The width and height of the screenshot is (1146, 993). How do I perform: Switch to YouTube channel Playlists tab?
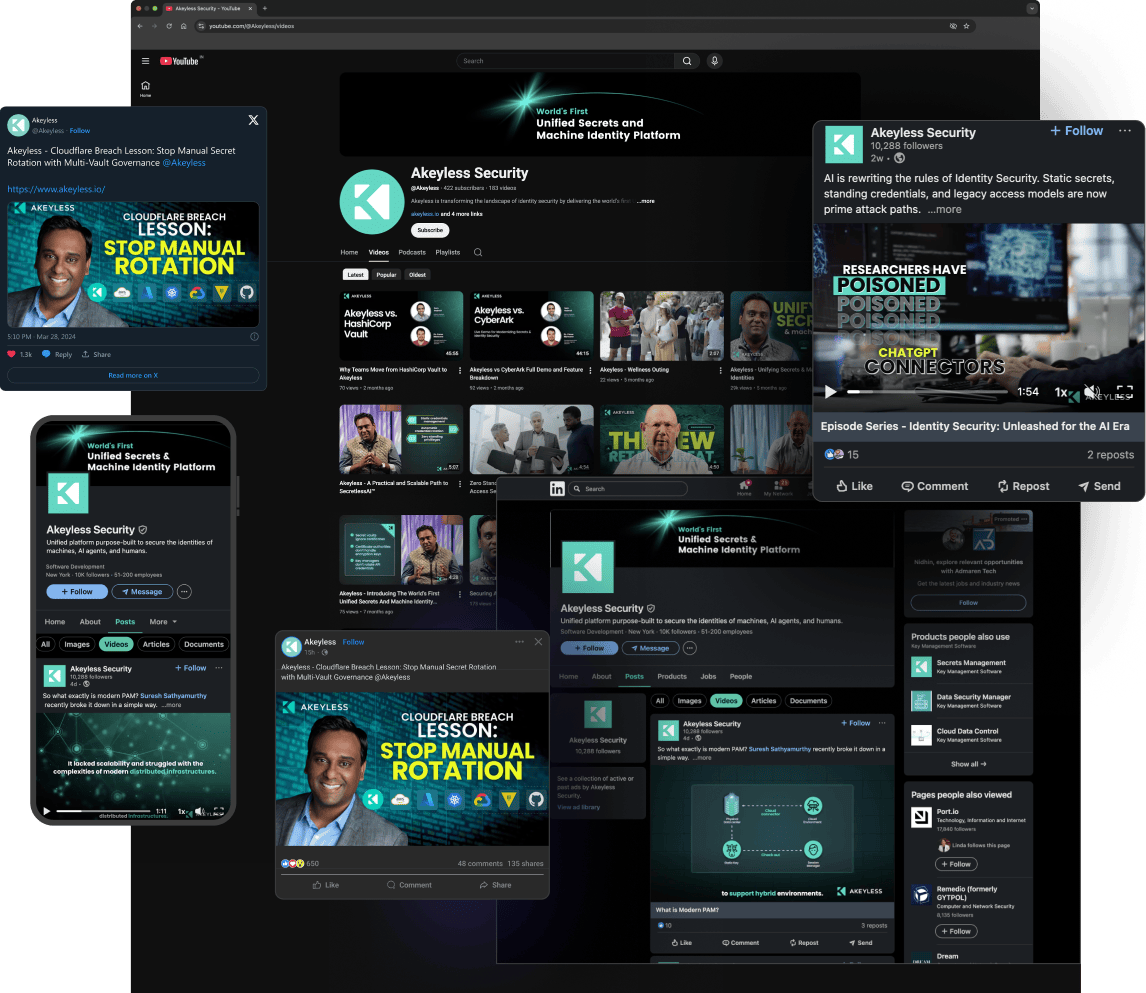[448, 253]
